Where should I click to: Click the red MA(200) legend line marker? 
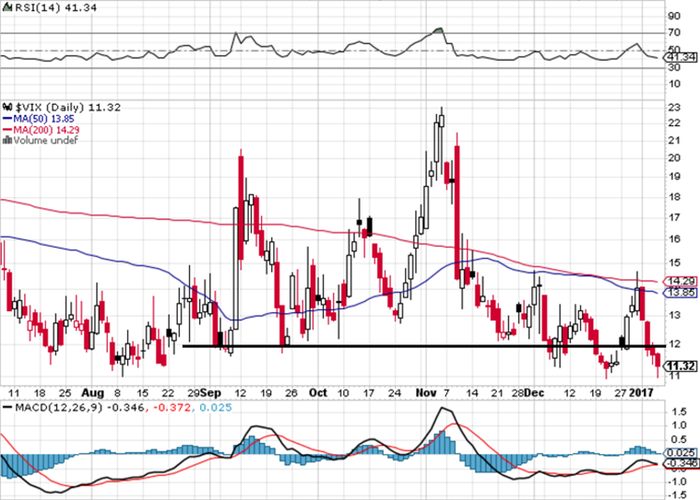click(6, 128)
